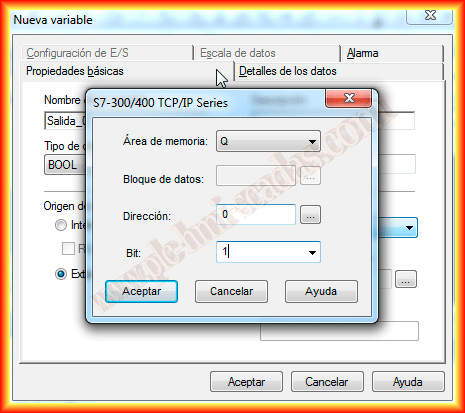Click the disabled browse button beside Bloque de datos
The height and width of the screenshot is (413, 465).
tap(310, 176)
